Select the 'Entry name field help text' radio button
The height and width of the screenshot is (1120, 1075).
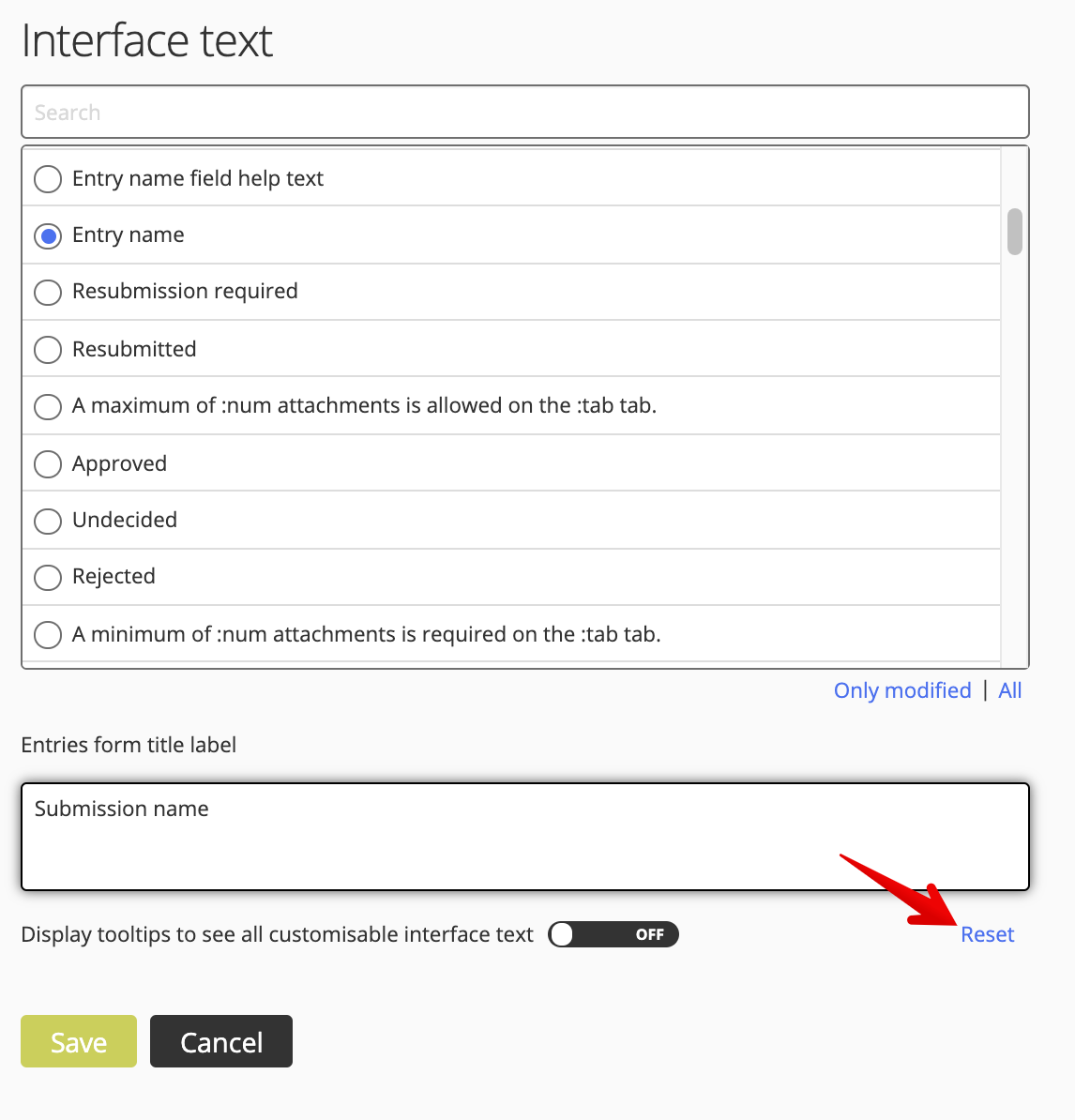[x=48, y=178]
